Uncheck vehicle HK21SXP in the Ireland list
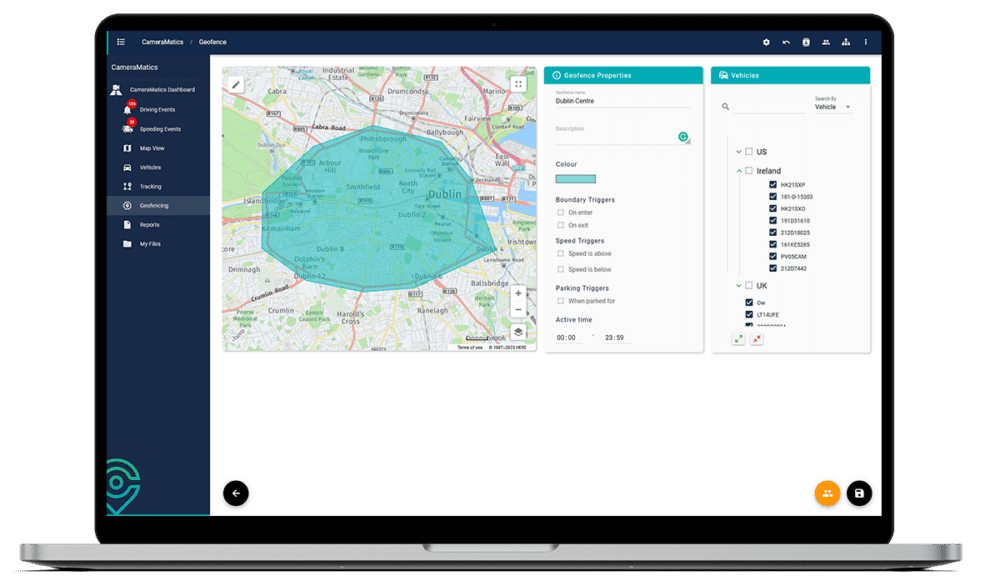This screenshot has width=1000, height=586. (x=773, y=184)
